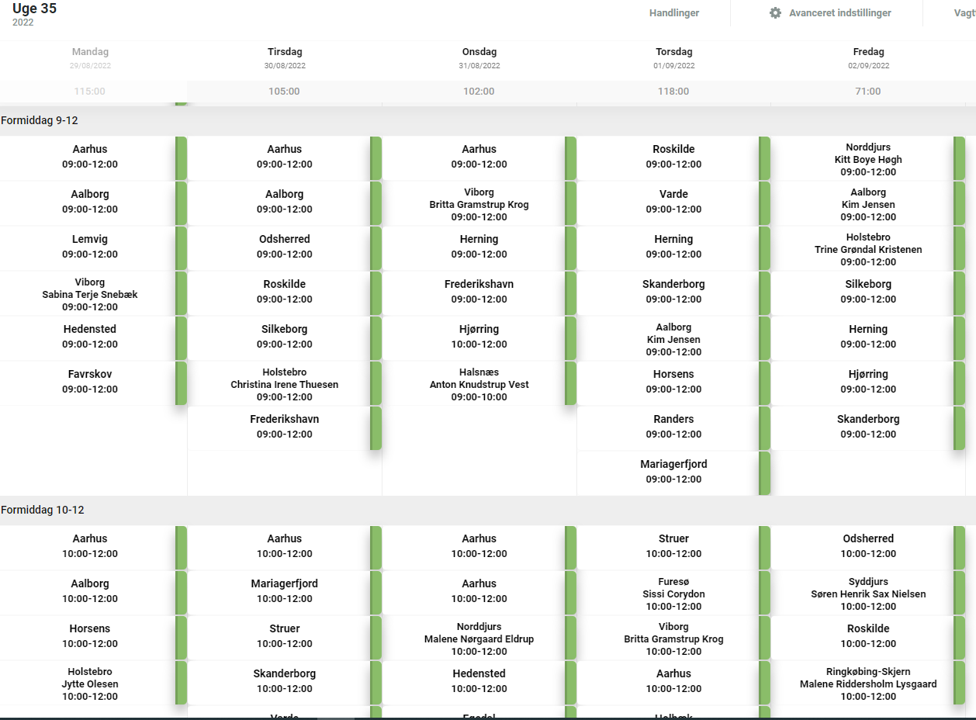Viewport: 976px width, 720px height.
Task: Collapse the Formiddag 10-12 section header
Action: pyautogui.click(x=42, y=510)
